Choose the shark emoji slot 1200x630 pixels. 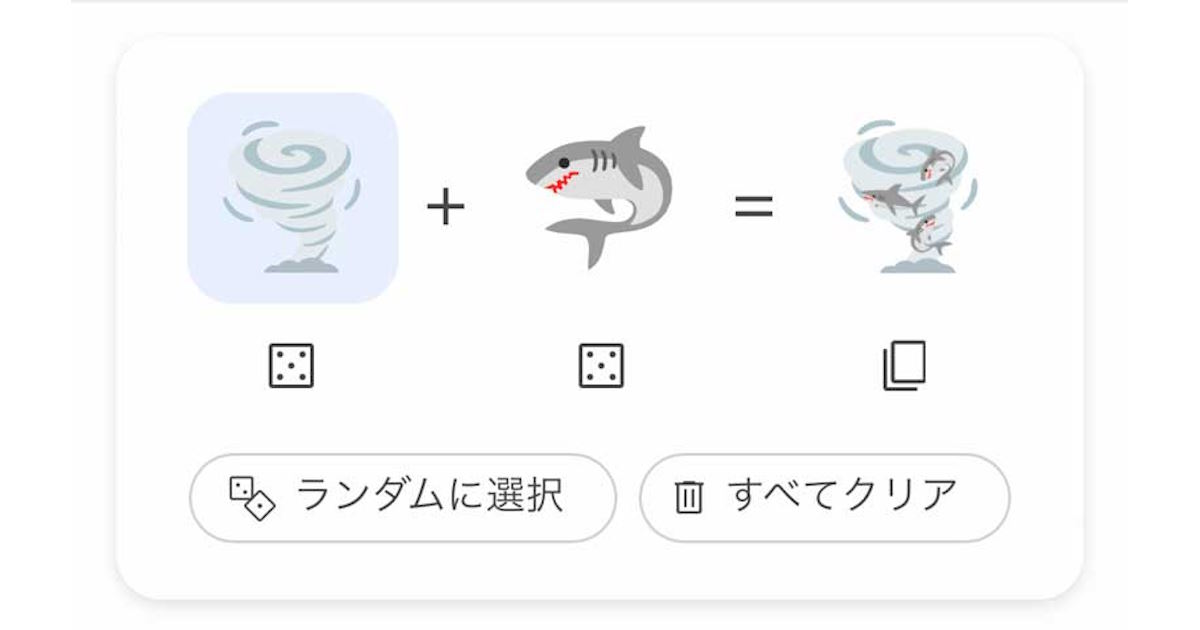coord(600,197)
